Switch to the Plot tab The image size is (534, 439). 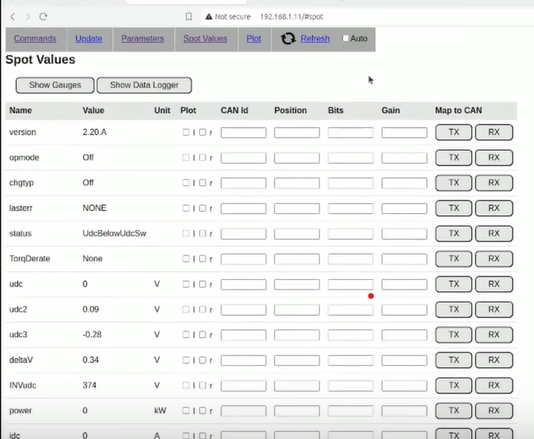254,38
